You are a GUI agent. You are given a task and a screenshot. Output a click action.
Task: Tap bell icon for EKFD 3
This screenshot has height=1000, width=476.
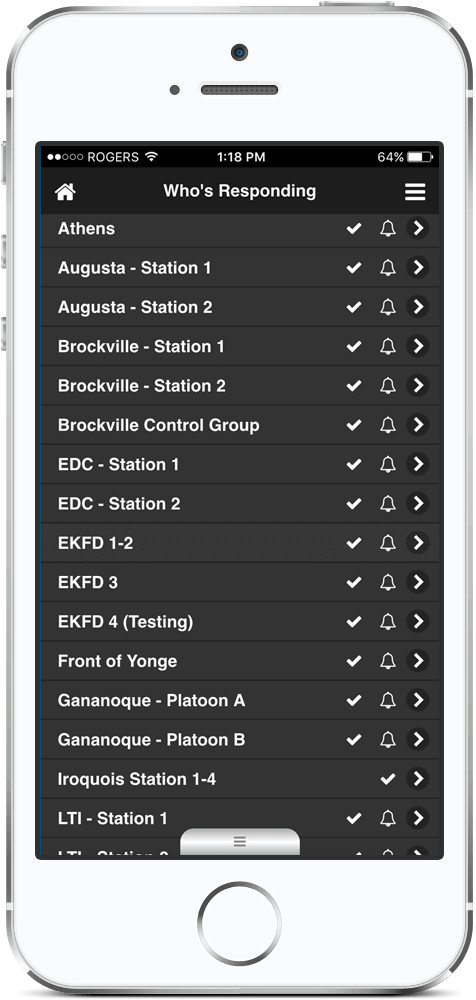388,582
